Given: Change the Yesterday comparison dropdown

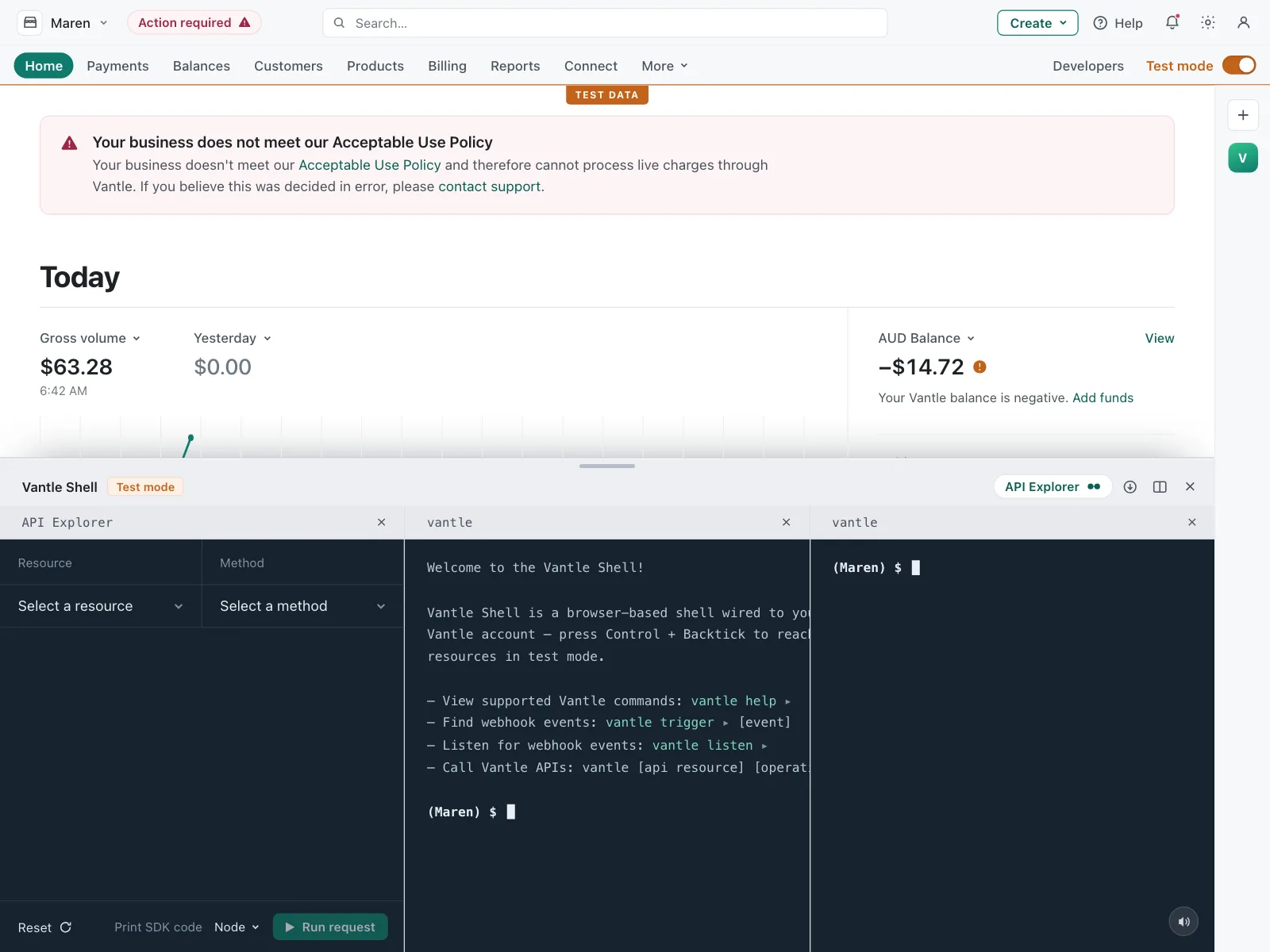Looking at the screenshot, I should [x=233, y=338].
